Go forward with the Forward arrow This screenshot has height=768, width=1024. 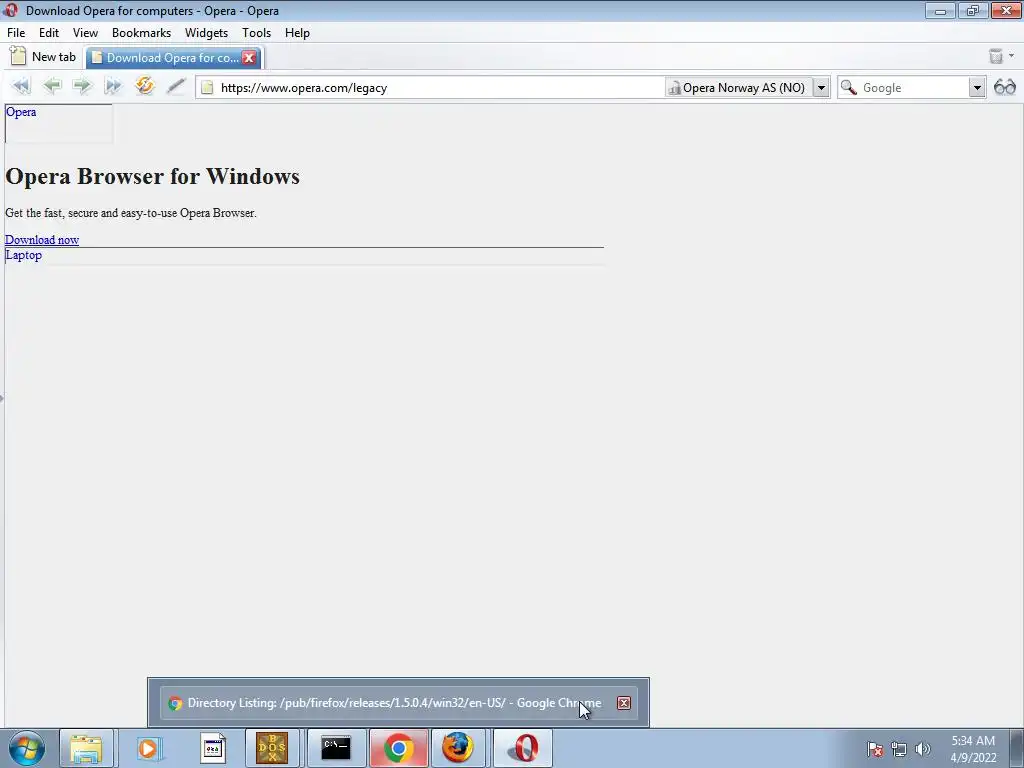click(x=82, y=86)
